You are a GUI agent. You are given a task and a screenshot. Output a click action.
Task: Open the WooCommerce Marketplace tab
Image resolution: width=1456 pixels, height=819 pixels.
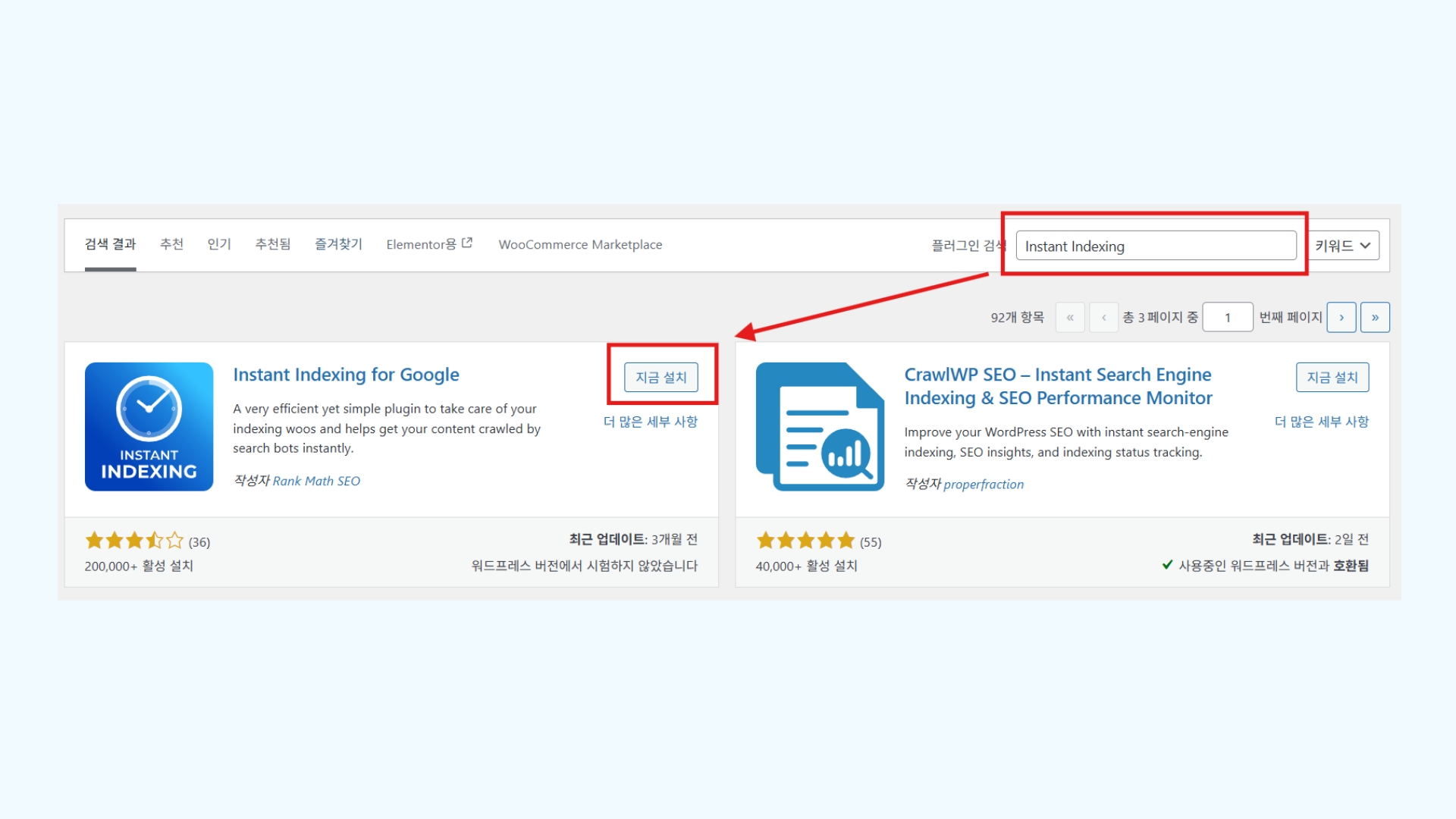click(580, 244)
